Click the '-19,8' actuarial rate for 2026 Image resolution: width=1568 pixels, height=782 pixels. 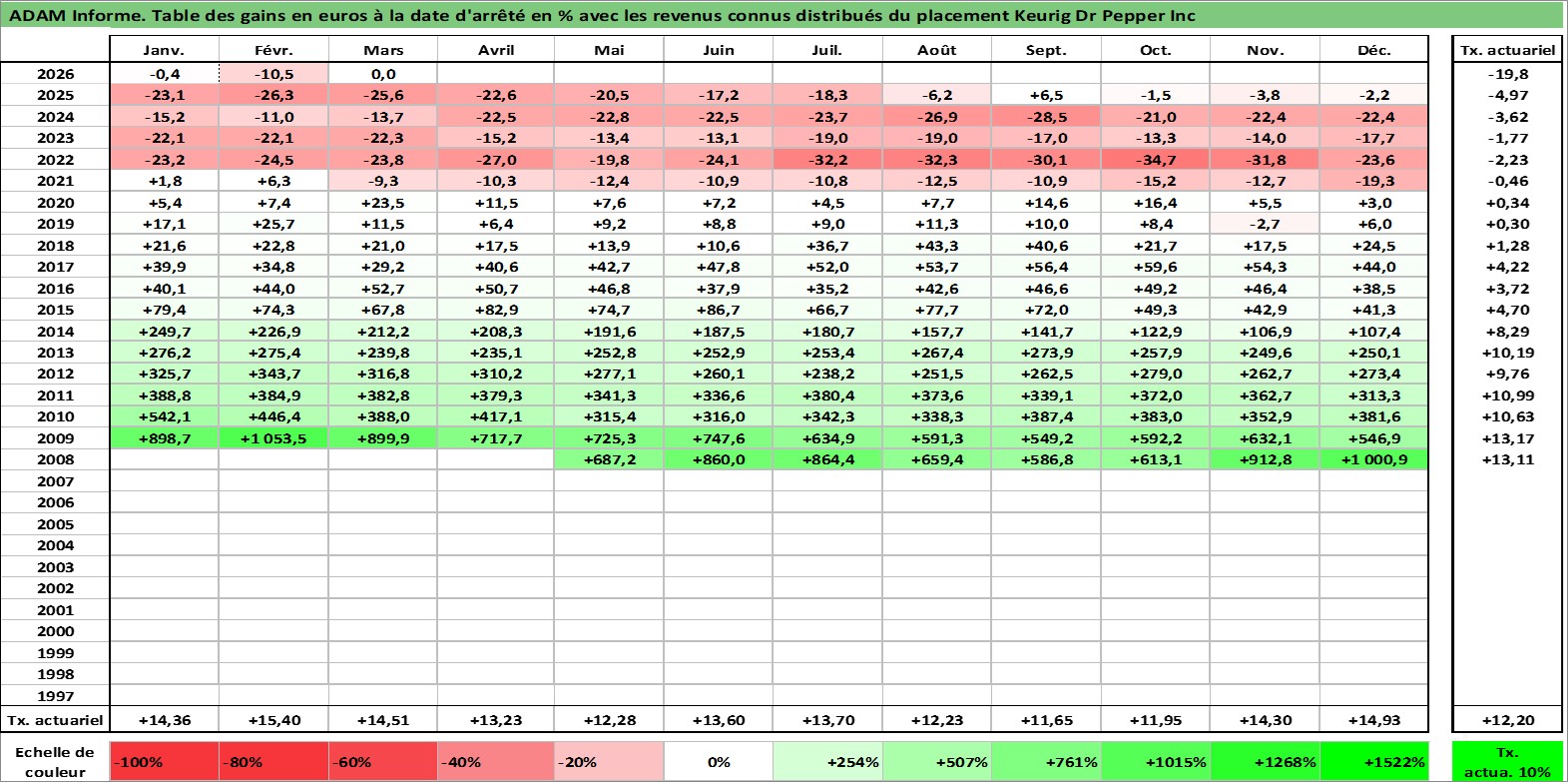click(x=1507, y=74)
